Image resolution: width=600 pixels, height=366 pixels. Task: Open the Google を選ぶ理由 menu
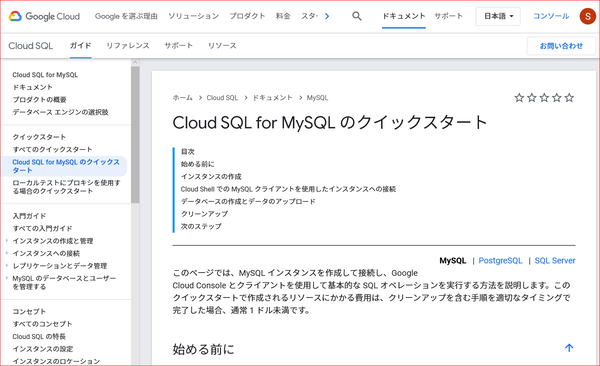point(126,16)
